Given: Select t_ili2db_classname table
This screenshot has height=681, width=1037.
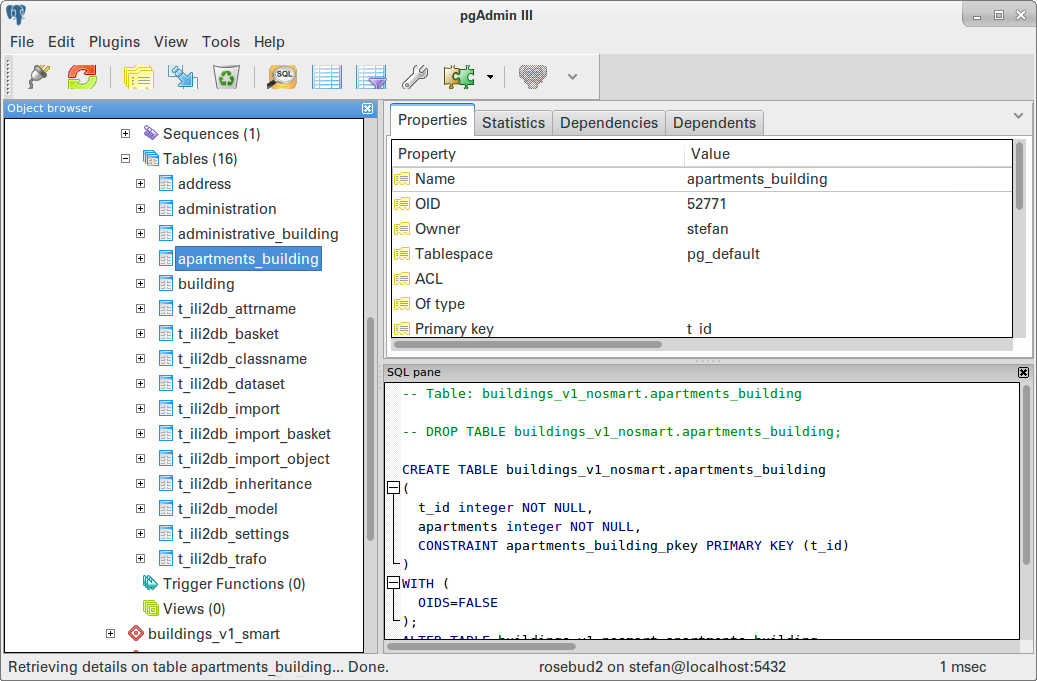Looking at the screenshot, I should 242,359.
